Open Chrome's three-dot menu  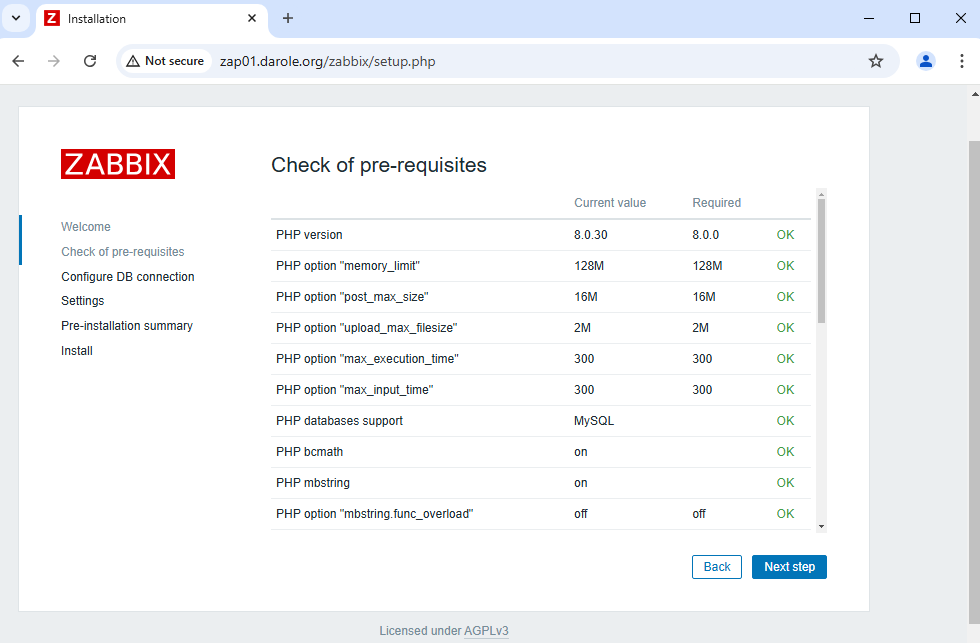(x=961, y=61)
